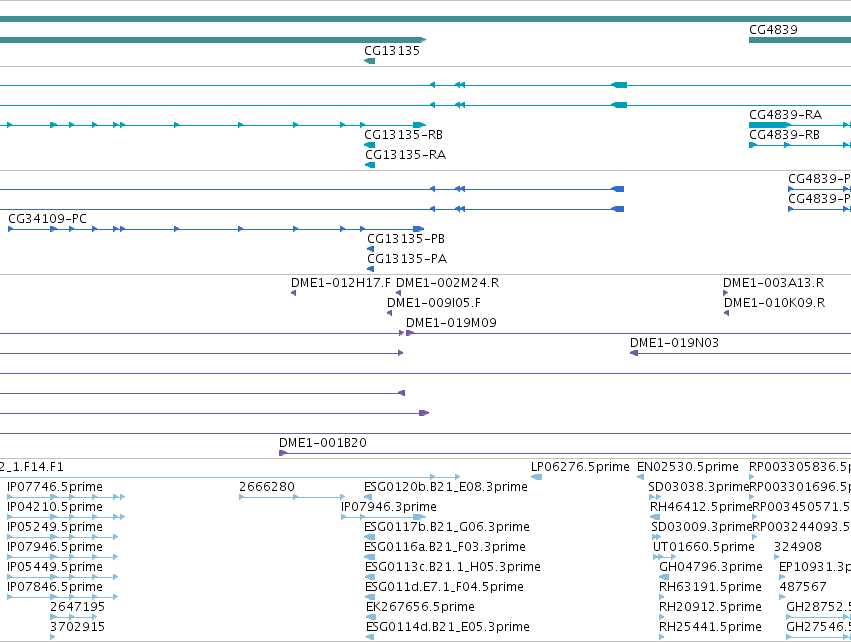
Task: Click the GH04796.3prime EST label
Action: point(710,567)
